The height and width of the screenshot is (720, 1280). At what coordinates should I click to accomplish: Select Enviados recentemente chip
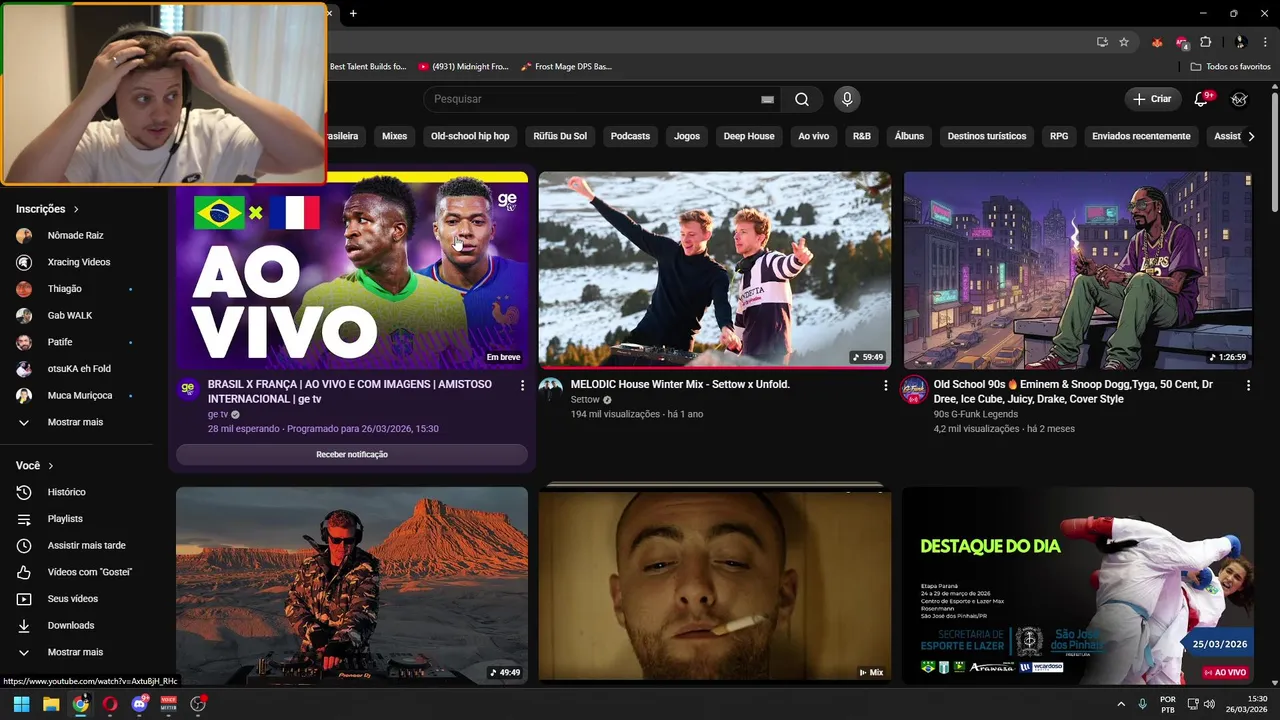(1141, 136)
